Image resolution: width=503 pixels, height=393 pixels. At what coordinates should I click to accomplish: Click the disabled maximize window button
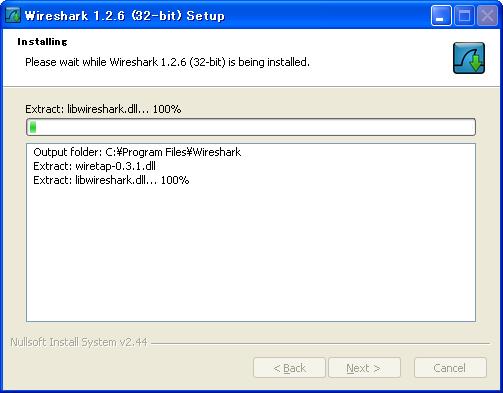pyautogui.click(x=464, y=15)
